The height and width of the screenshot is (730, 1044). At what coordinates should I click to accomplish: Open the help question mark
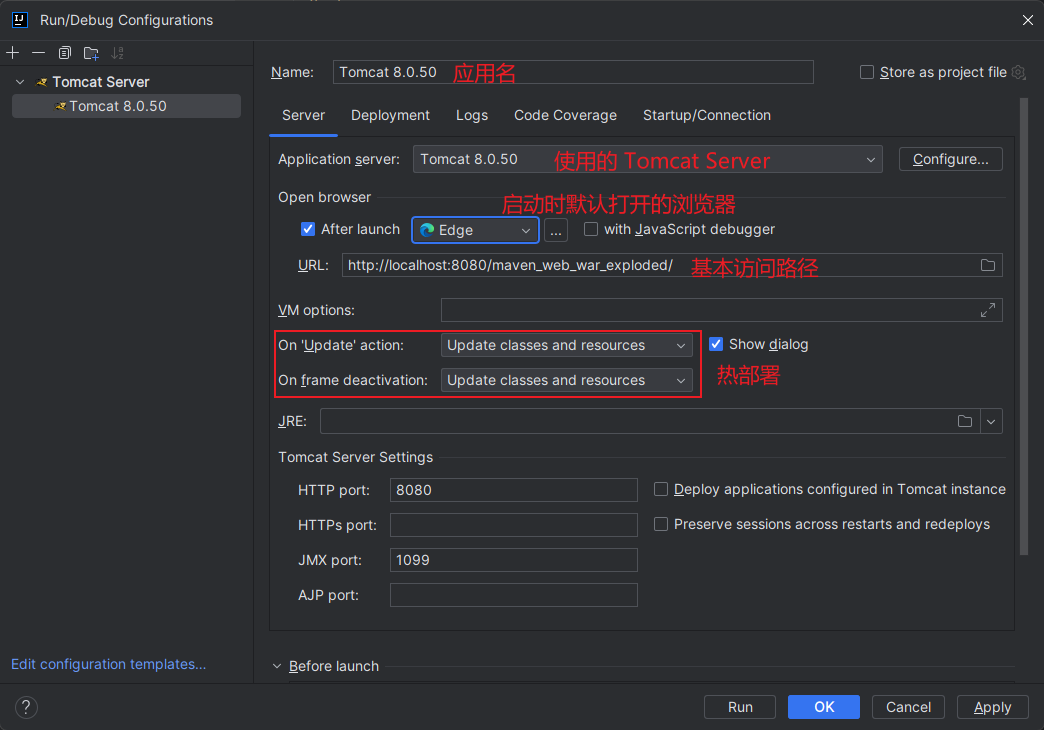pyautogui.click(x=26, y=707)
